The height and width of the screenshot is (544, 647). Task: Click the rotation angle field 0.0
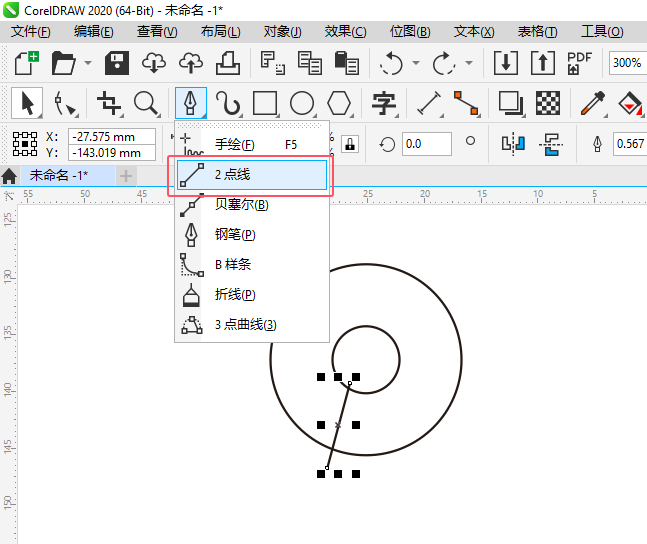[x=427, y=144]
